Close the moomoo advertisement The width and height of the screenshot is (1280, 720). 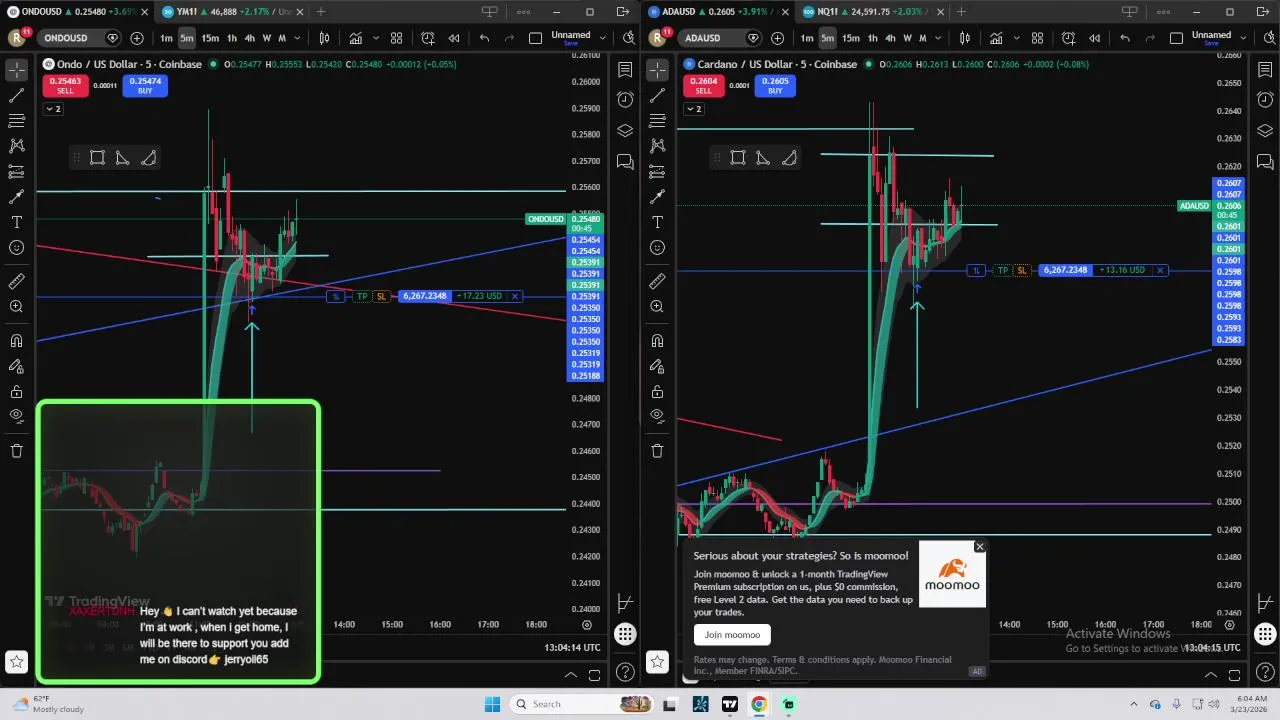(980, 547)
